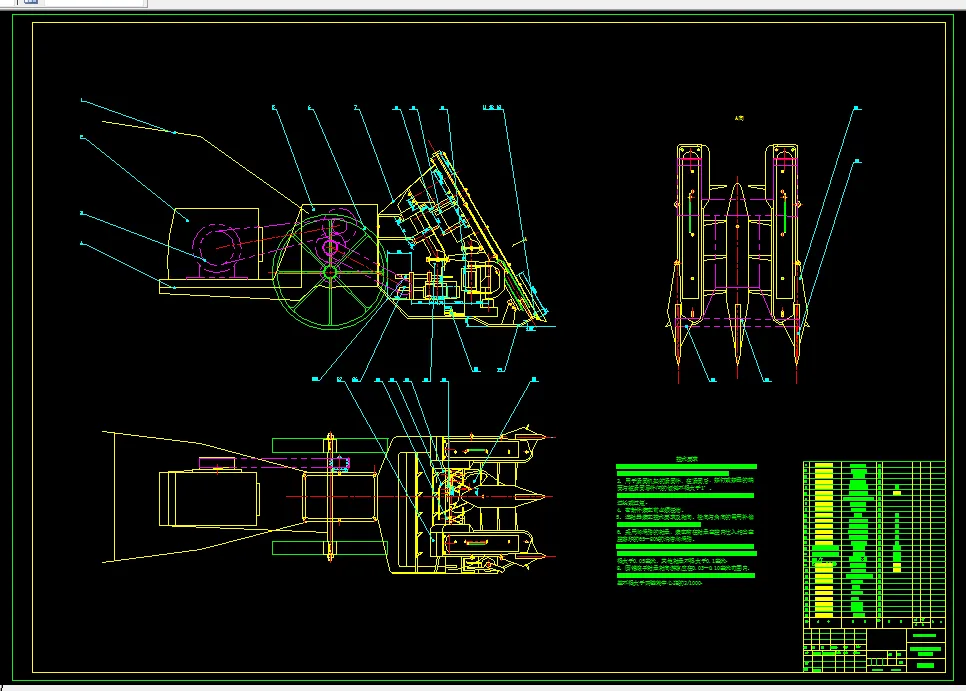Click the title block in drawing corner
966x691 pixels.
[874, 650]
